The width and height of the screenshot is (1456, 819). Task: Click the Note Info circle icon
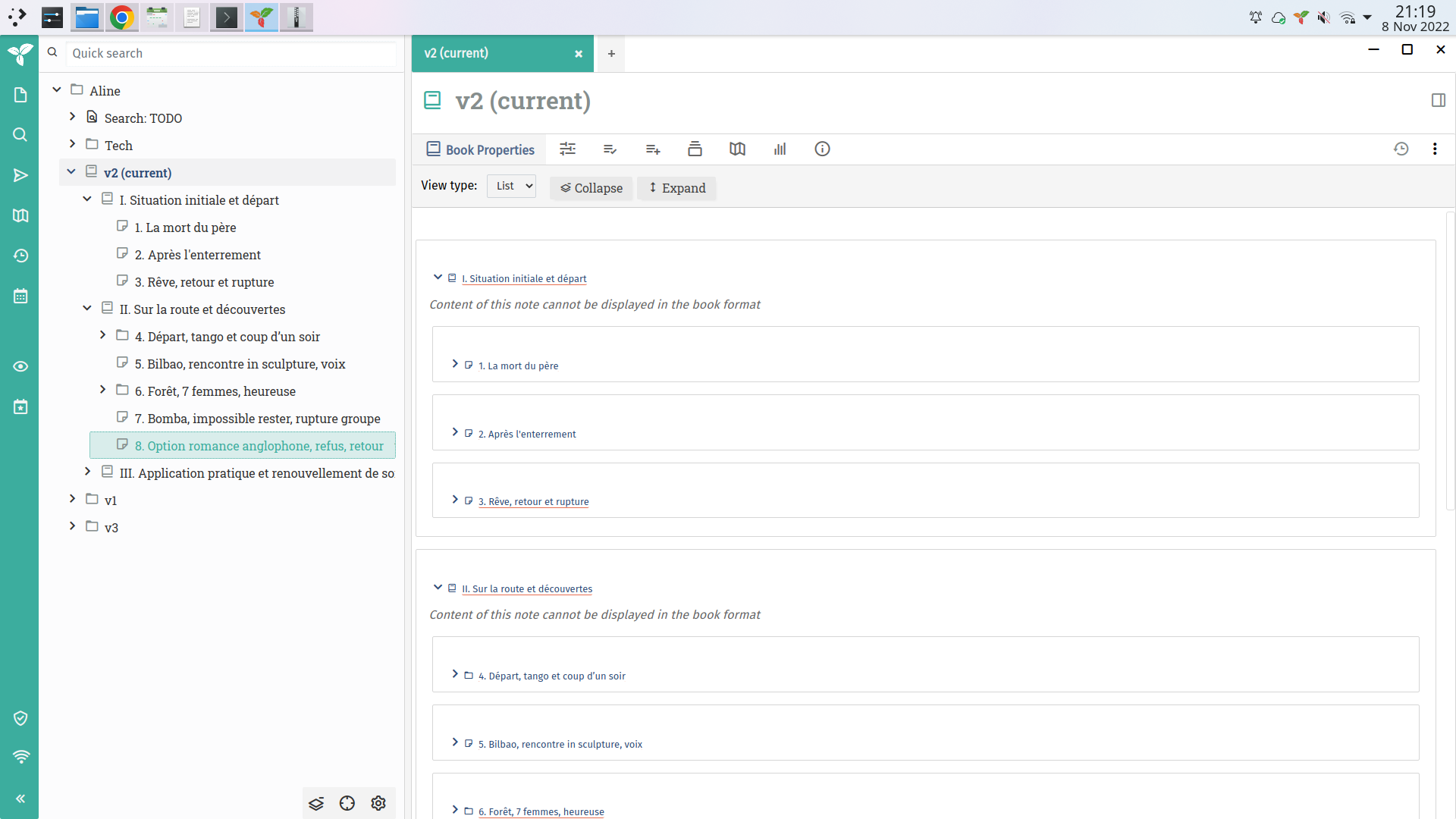(822, 149)
